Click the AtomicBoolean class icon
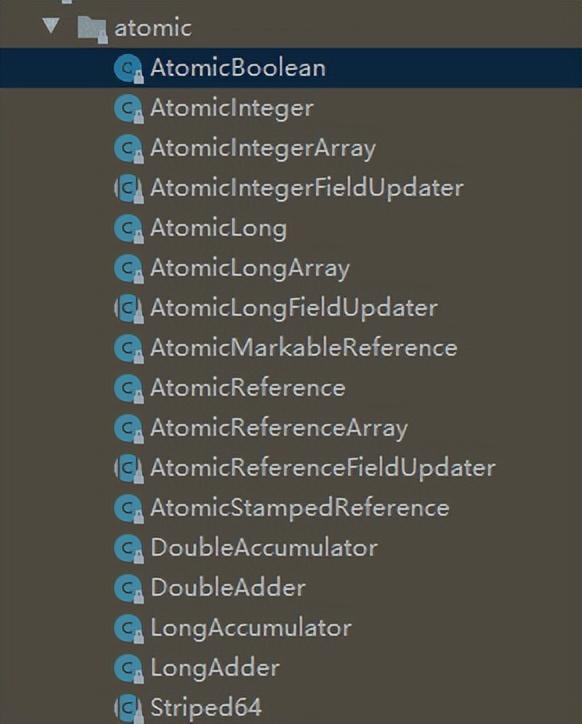The width and height of the screenshot is (582, 724). [128, 69]
